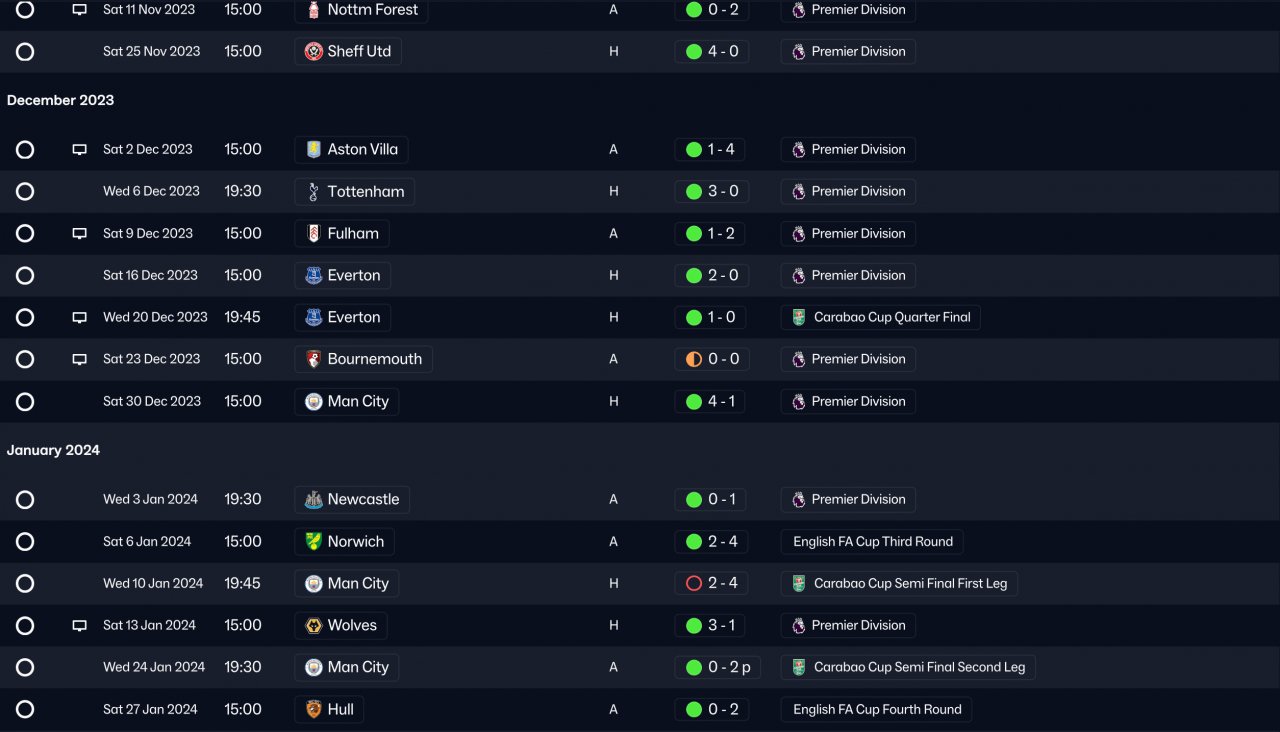Click Carabao Cup logo in Quarter Final row
Viewport: 1280px width, 732px height.
[798, 318]
